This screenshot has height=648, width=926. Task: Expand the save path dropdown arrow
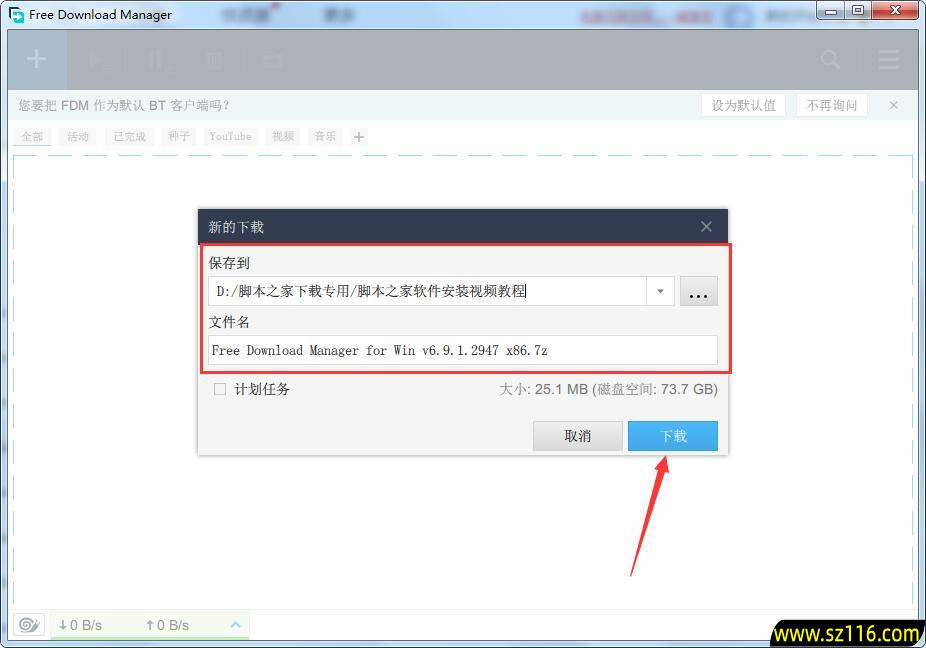coord(660,292)
